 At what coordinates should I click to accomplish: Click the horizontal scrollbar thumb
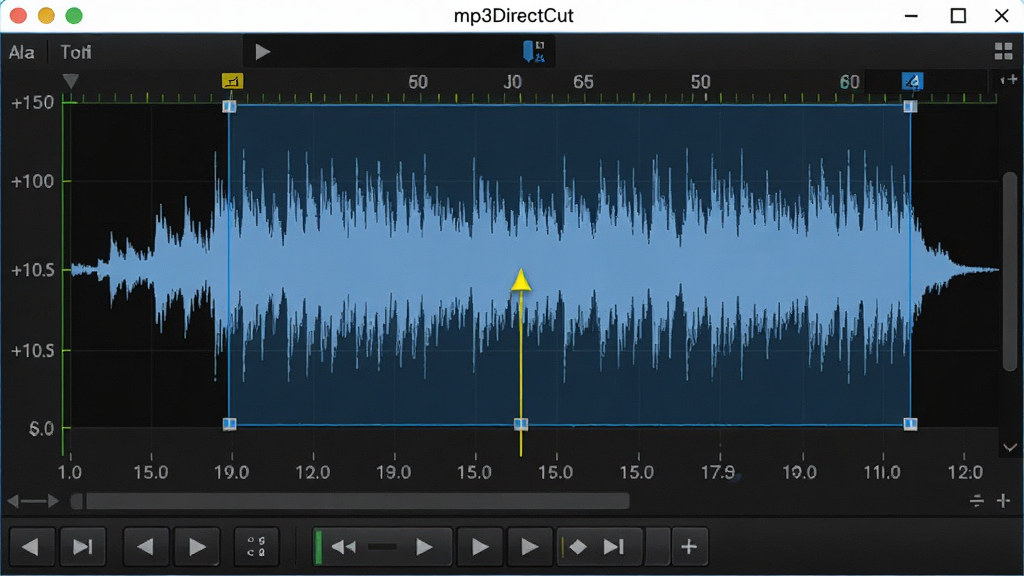coord(358,501)
